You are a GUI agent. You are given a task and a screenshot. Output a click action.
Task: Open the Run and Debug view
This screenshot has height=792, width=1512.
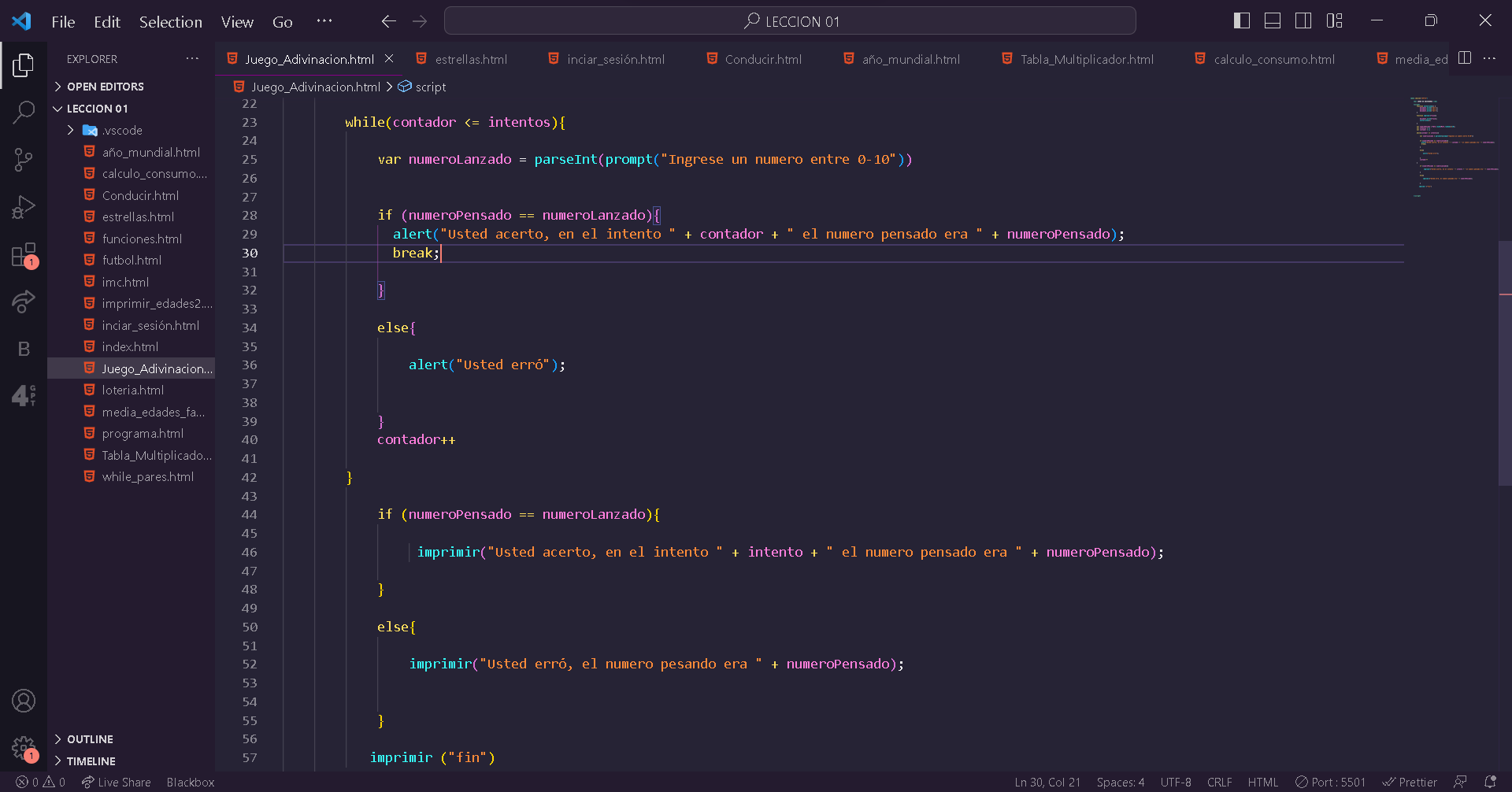point(24,207)
